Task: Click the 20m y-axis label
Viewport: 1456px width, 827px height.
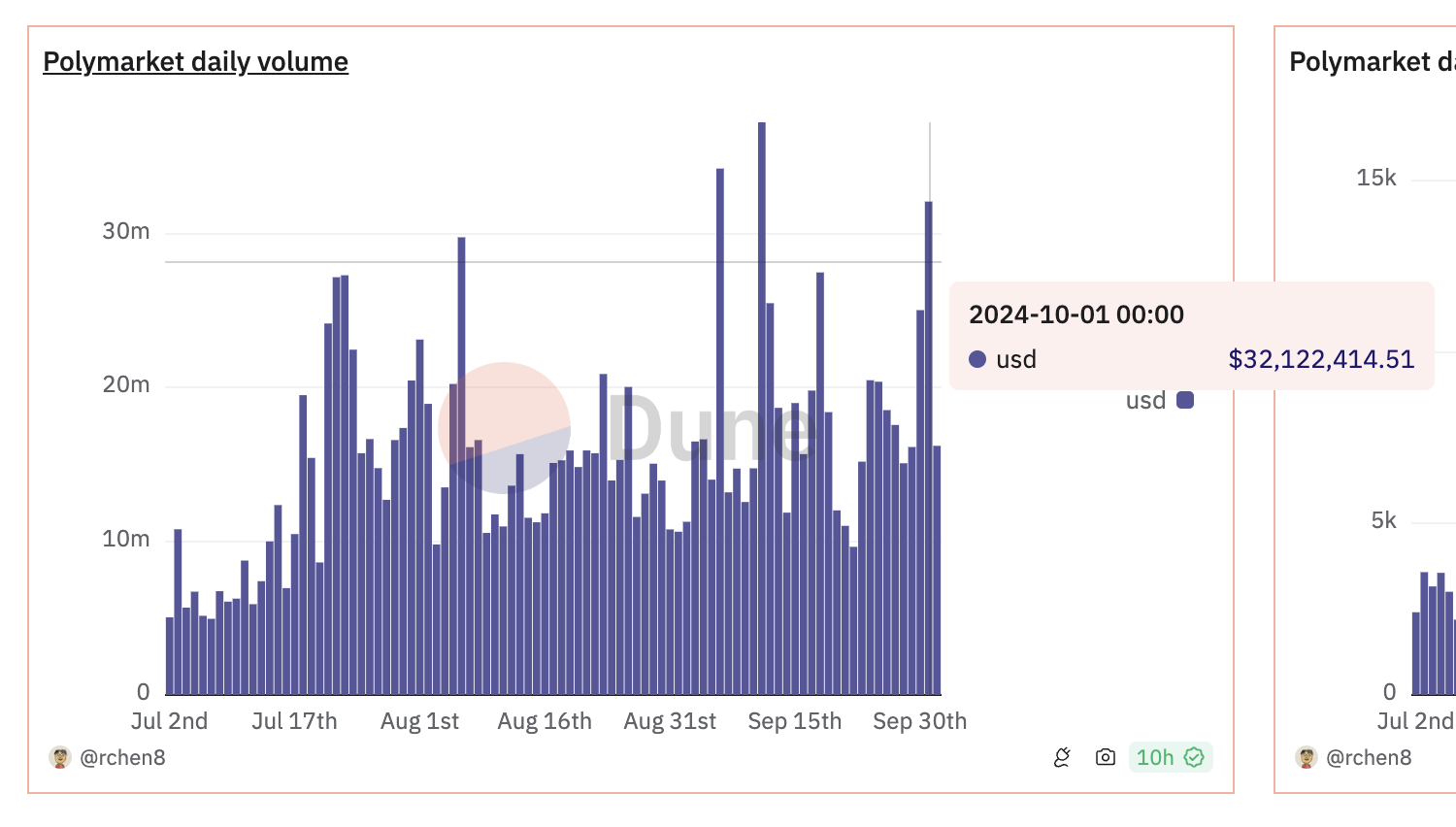Action: click(126, 384)
